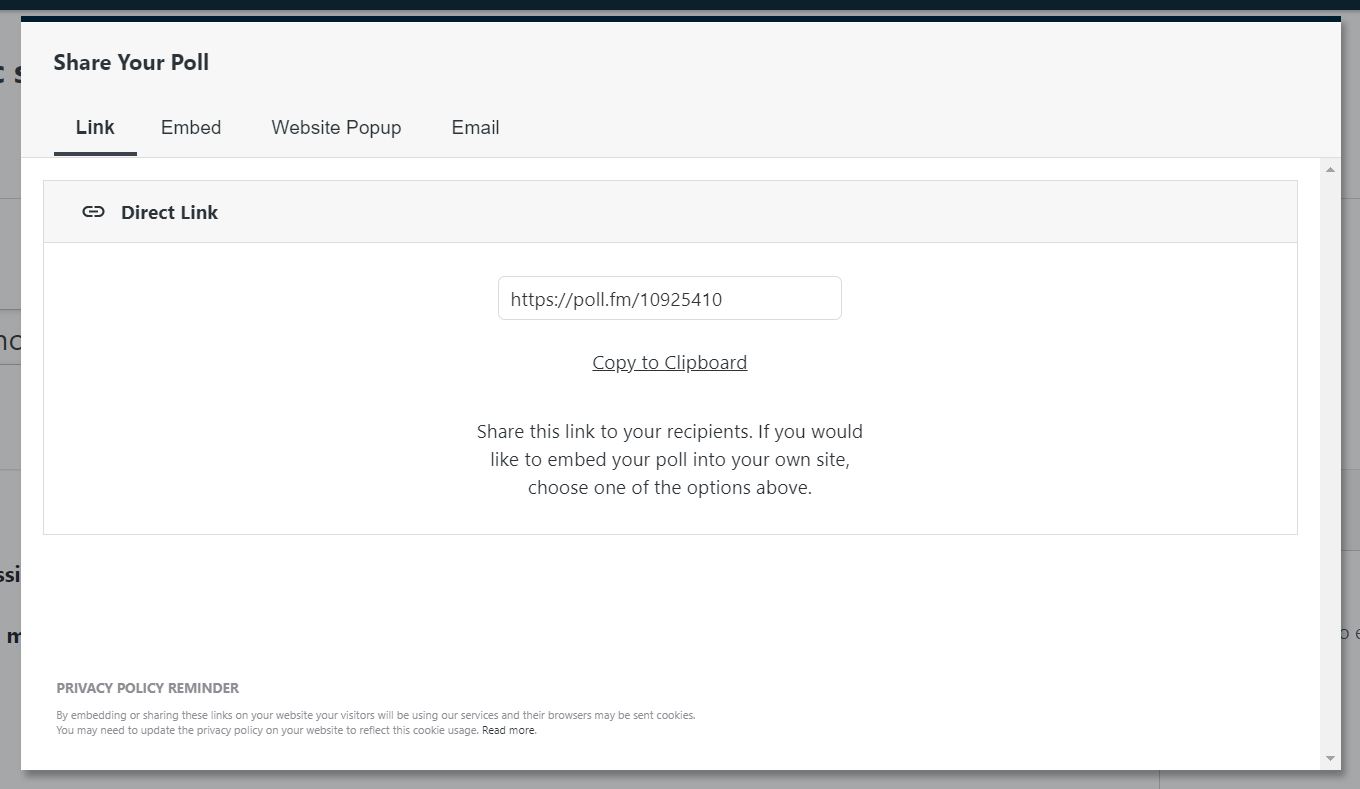Image resolution: width=1360 pixels, height=789 pixels.
Task: Select the https://poll.fm/10925410 text
Action: coord(617,298)
